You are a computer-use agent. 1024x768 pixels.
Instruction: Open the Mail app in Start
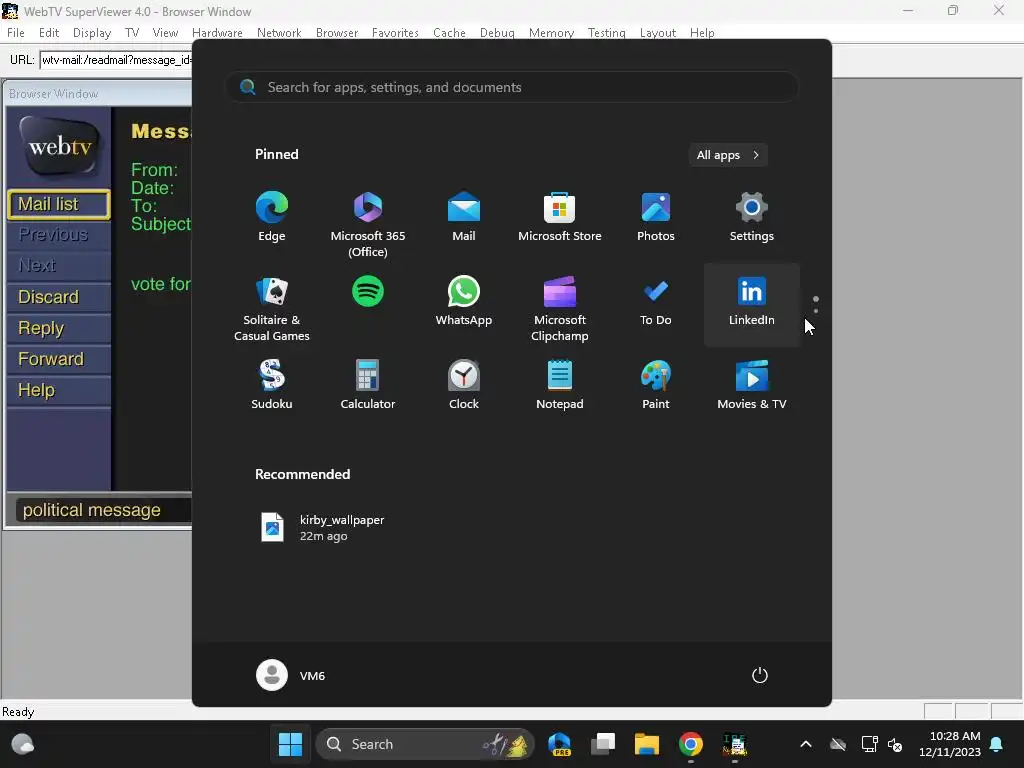[x=464, y=217]
